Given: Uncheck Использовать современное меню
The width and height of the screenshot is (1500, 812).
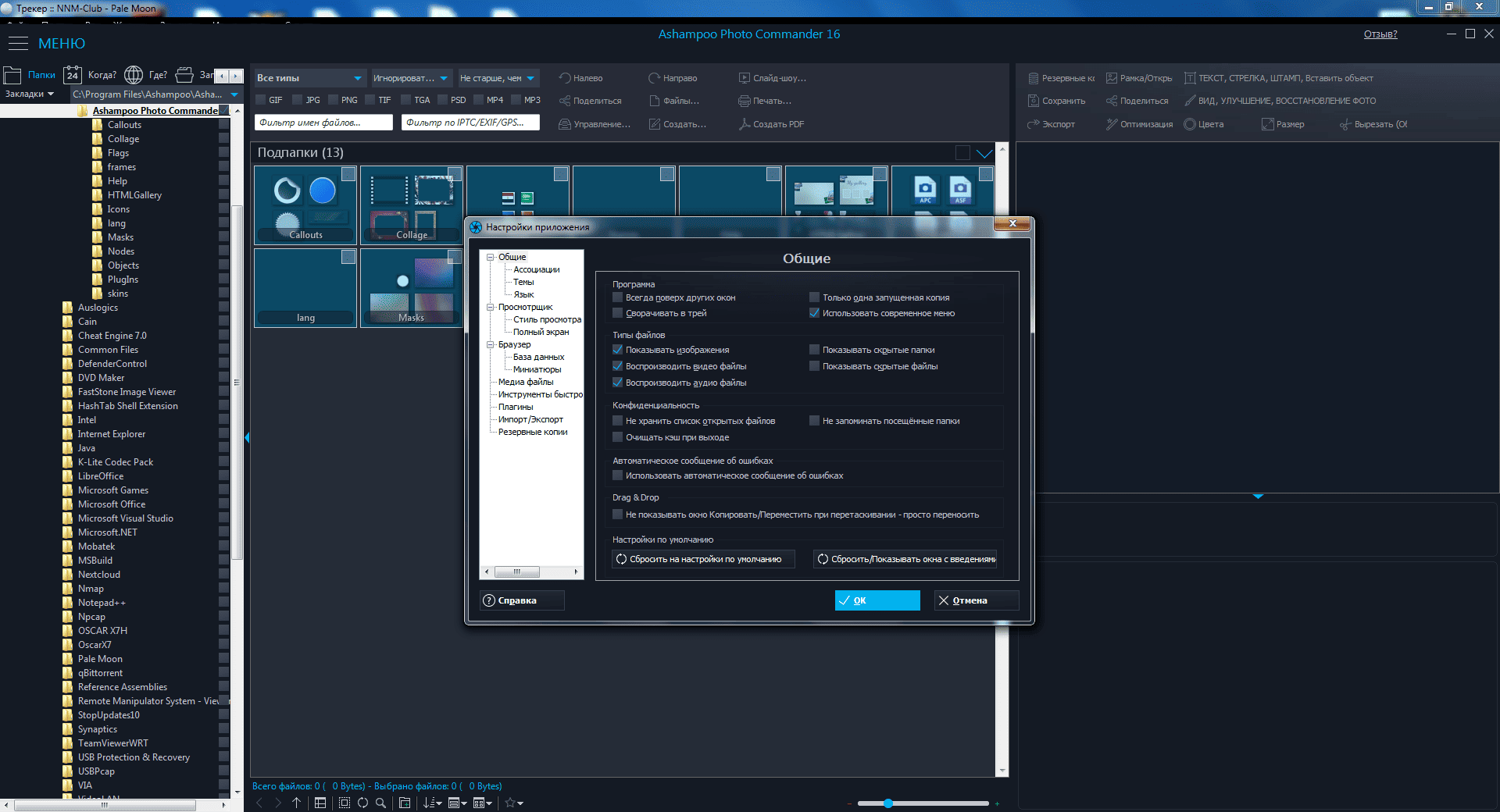Looking at the screenshot, I should (815, 313).
